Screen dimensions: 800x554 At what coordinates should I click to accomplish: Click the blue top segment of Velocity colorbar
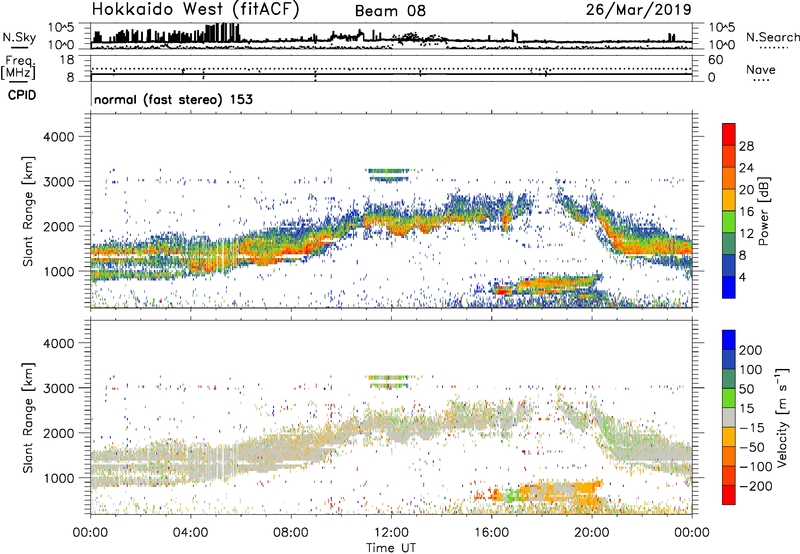pos(729,340)
